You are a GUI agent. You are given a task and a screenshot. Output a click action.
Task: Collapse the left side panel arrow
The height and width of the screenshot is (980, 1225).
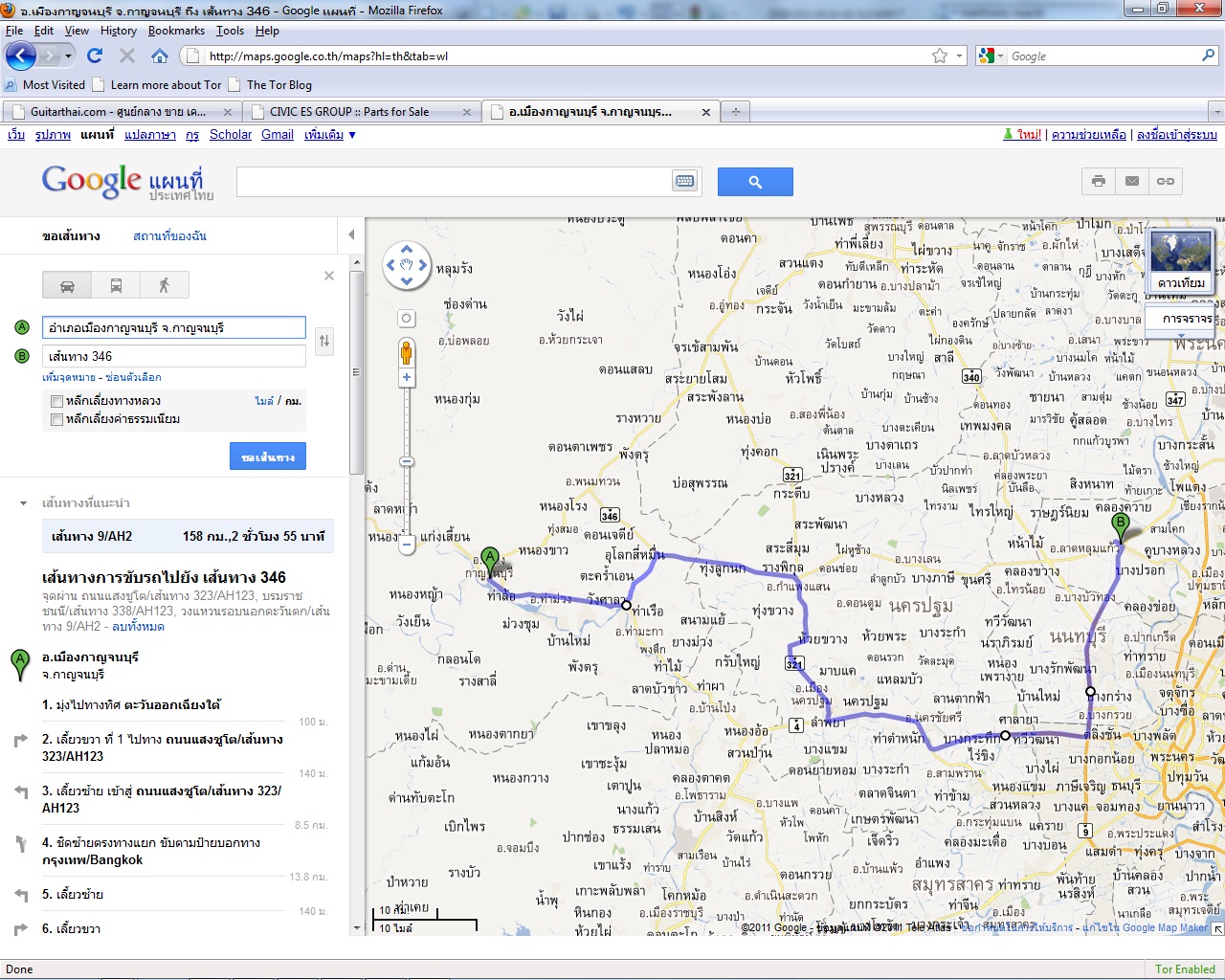point(351,234)
